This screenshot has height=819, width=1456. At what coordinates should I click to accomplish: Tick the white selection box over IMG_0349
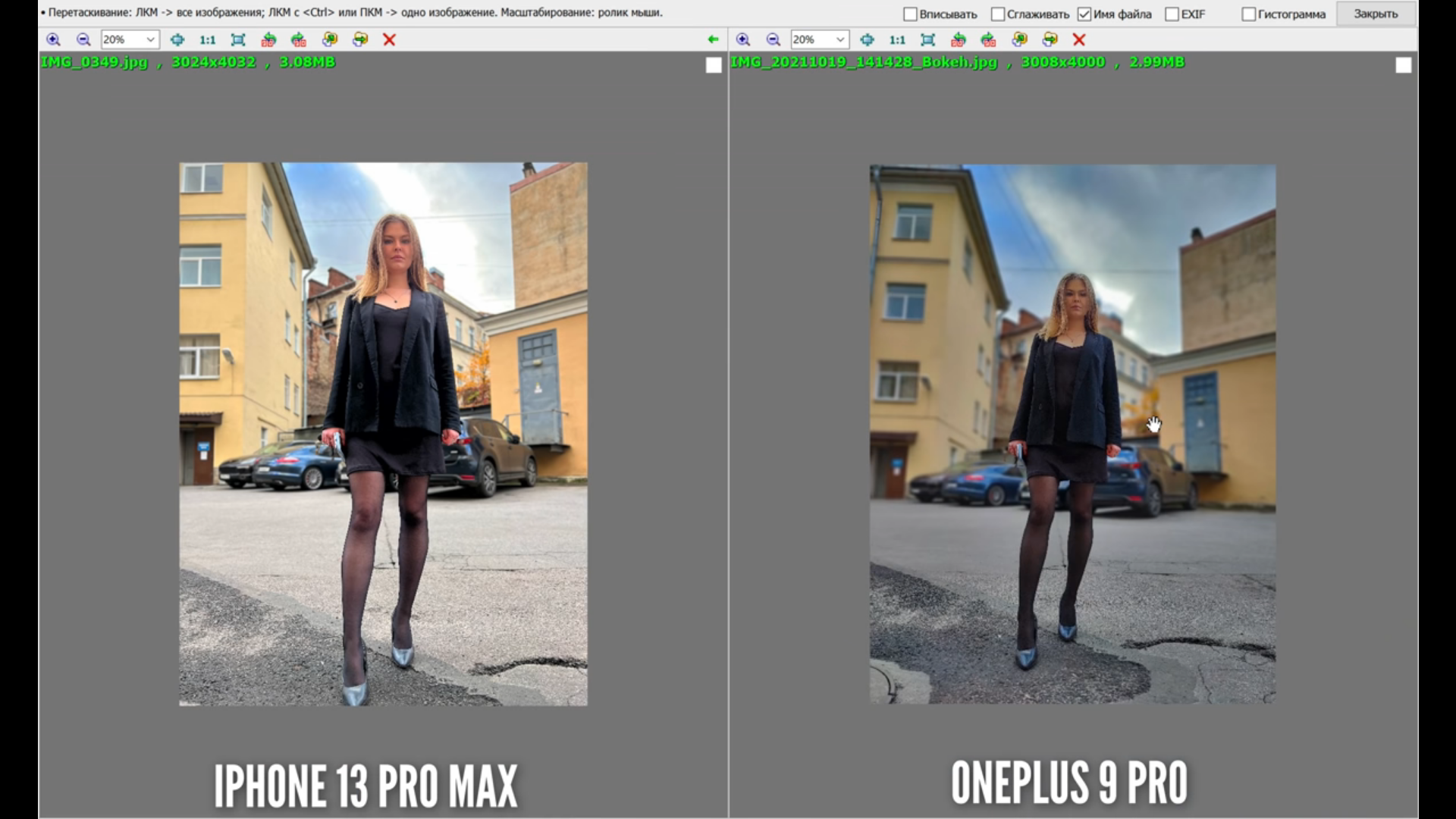point(714,66)
